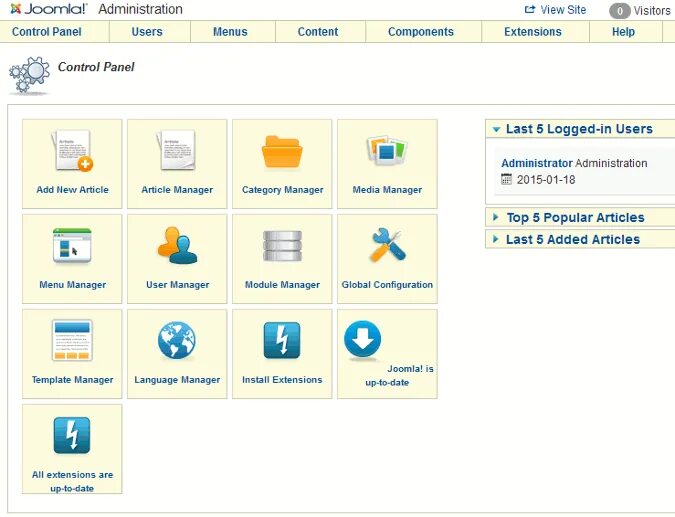Open Article Manager via its document icon
Image resolution: width=675 pixels, height=517 pixels.
pyautogui.click(x=176, y=150)
